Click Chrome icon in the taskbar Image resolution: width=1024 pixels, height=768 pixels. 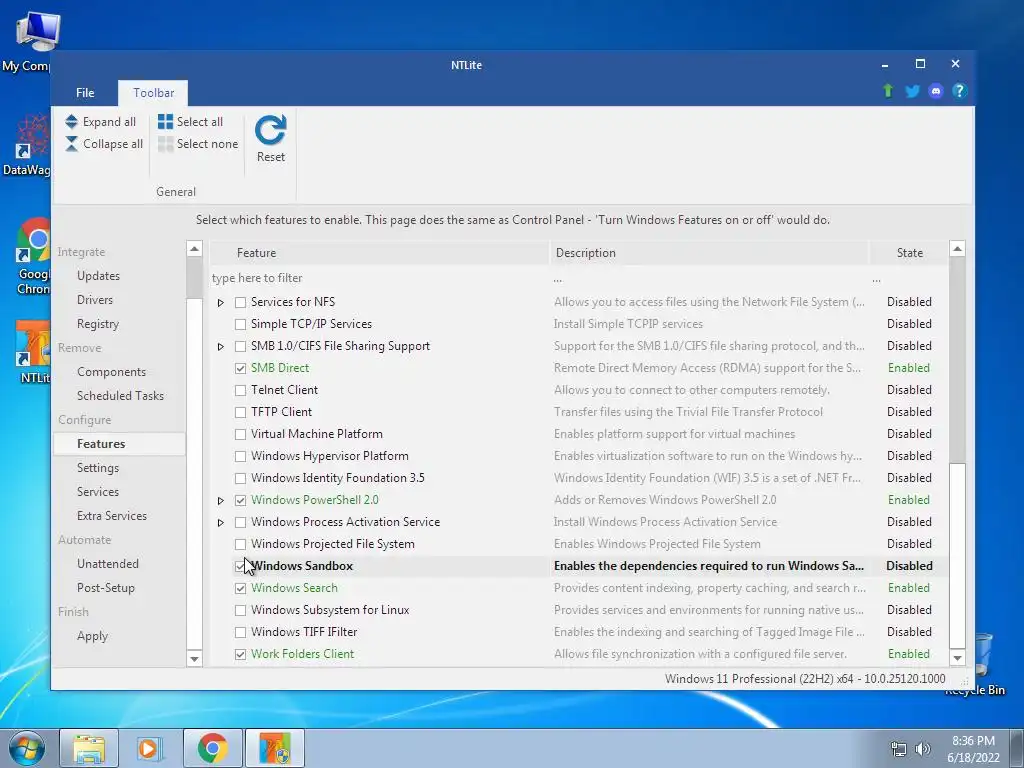(212, 748)
